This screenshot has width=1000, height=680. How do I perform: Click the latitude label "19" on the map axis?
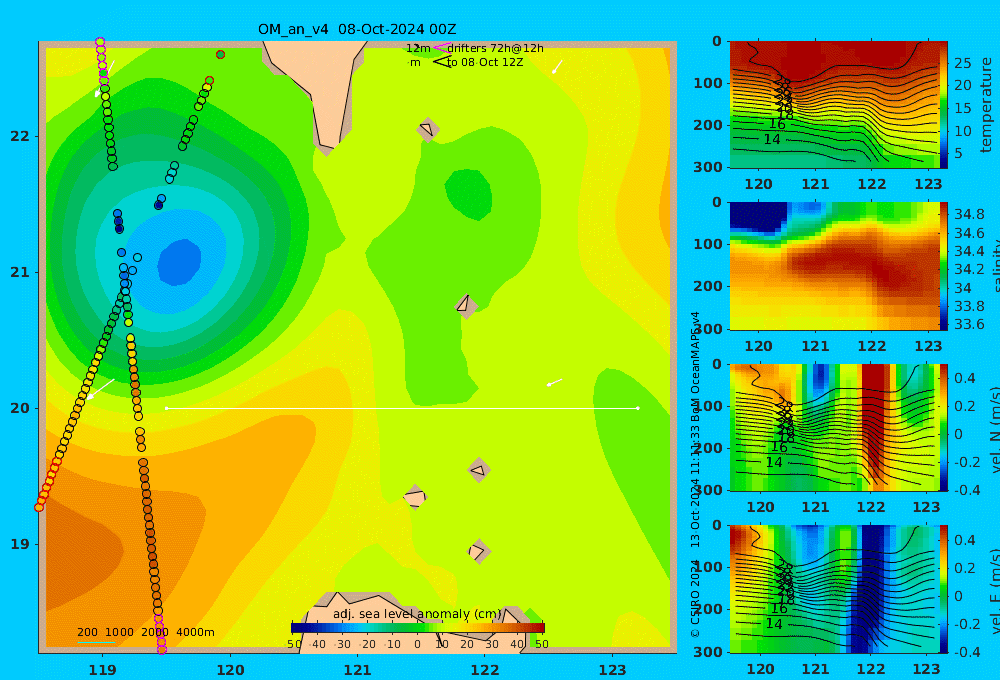point(20,544)
